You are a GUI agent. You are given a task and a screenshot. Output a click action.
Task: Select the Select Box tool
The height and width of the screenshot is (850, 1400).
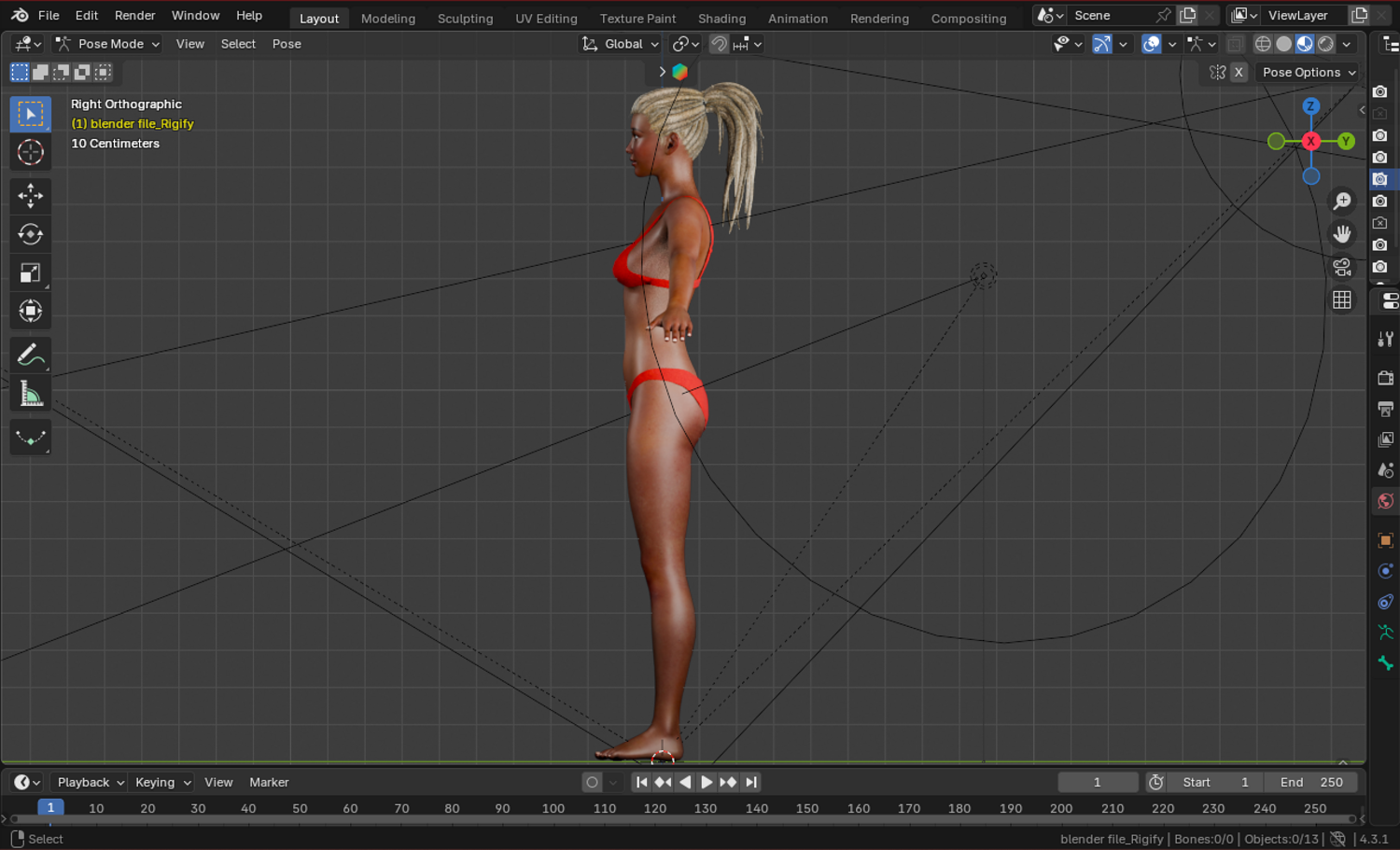31,114
